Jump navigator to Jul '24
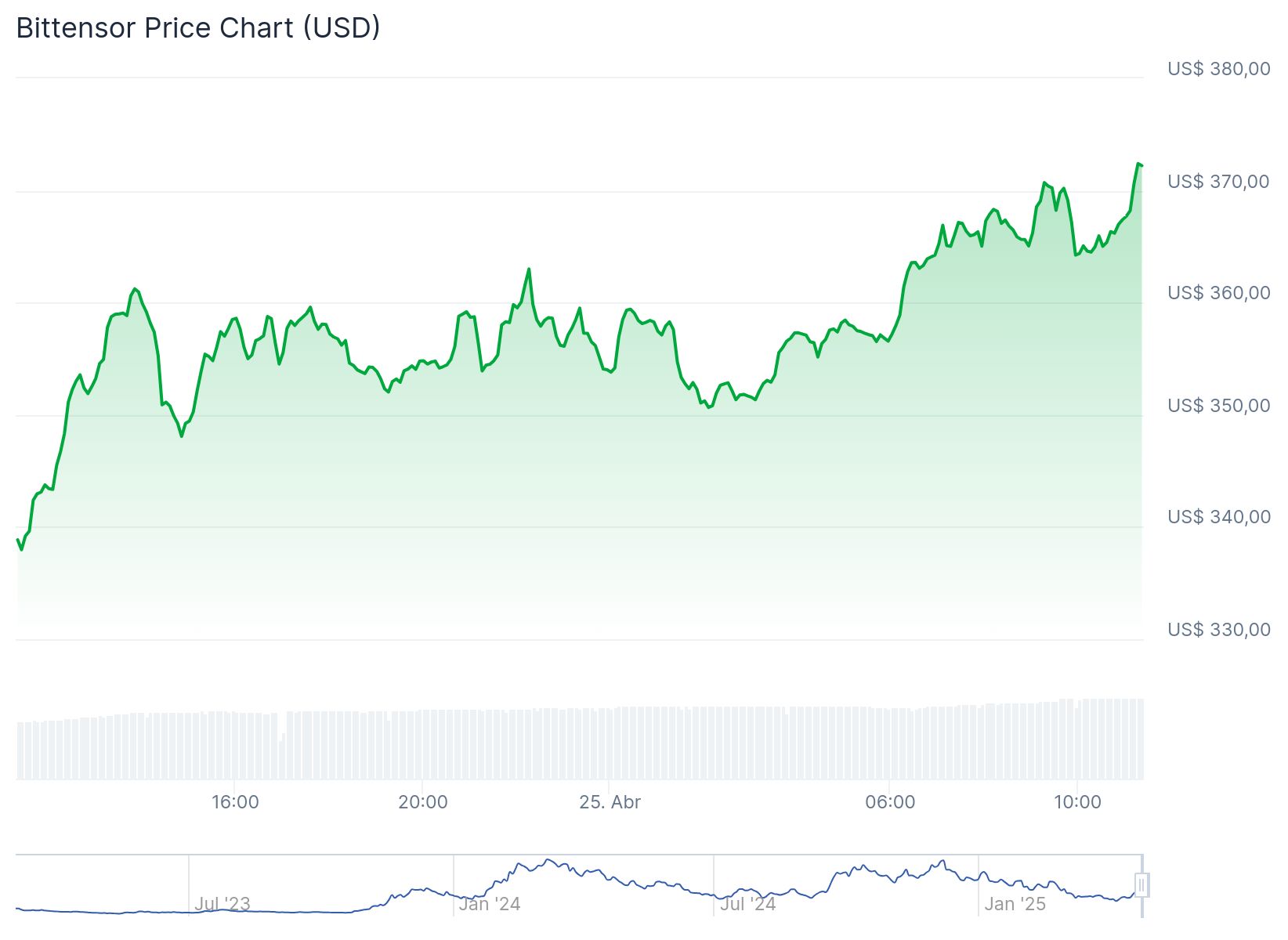The image size is (1288, 940). click(x=748, y=904)
